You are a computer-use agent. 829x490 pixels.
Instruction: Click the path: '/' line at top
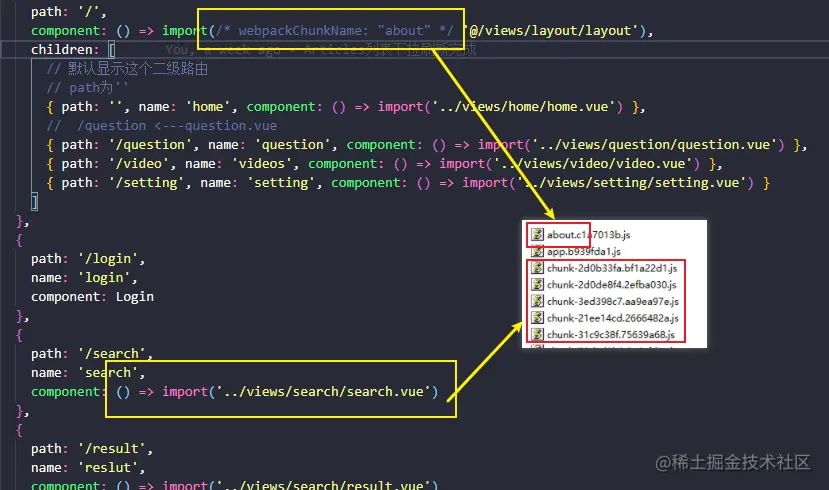(68, 12)
